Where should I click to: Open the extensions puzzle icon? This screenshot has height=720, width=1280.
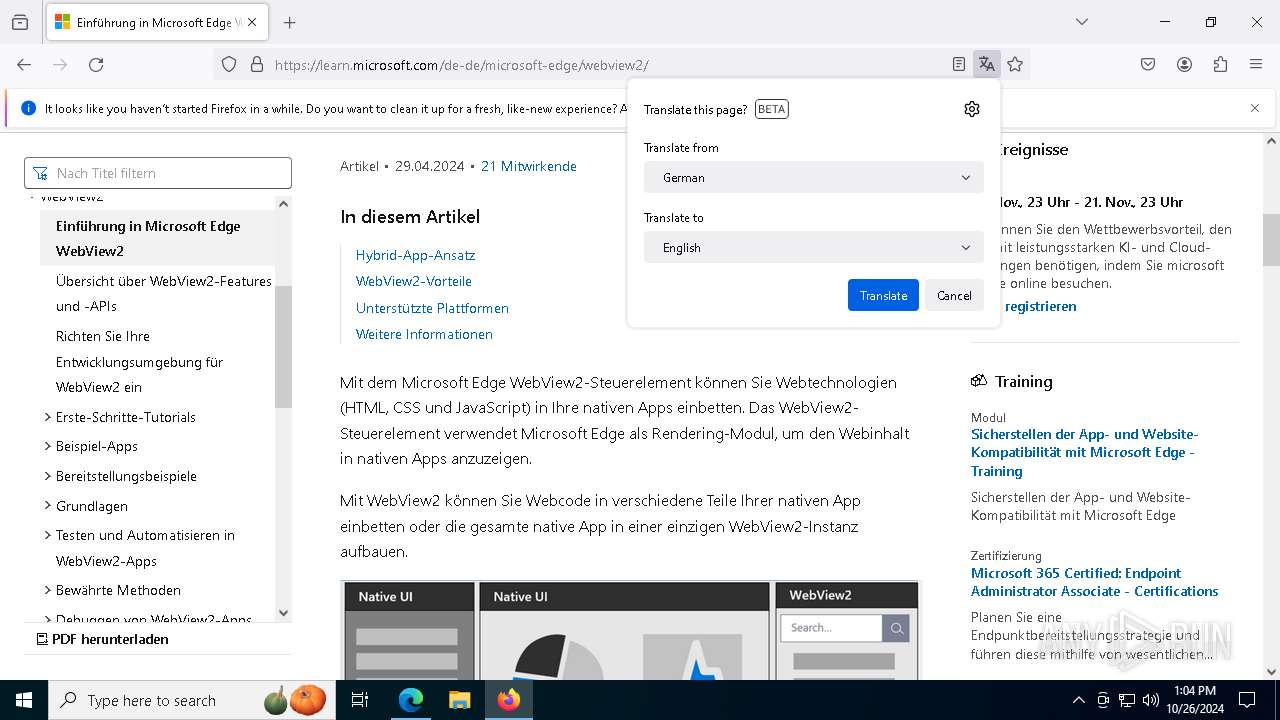[1220, 65]
